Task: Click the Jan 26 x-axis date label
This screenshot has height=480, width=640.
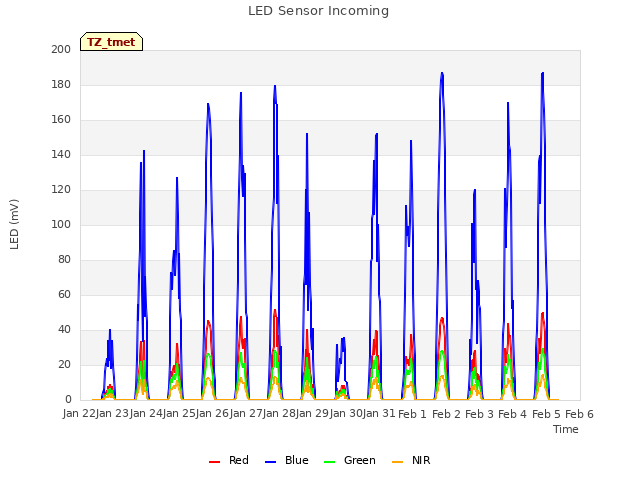Action: click(212, 414)
